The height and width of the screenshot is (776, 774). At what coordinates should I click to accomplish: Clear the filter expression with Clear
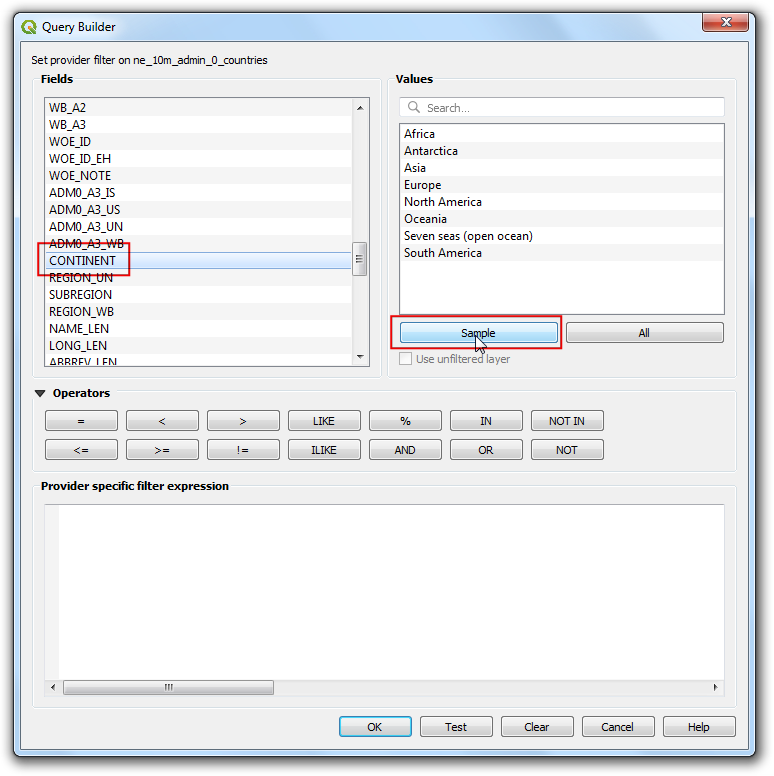pyautogui.click(x=537, y=727)
